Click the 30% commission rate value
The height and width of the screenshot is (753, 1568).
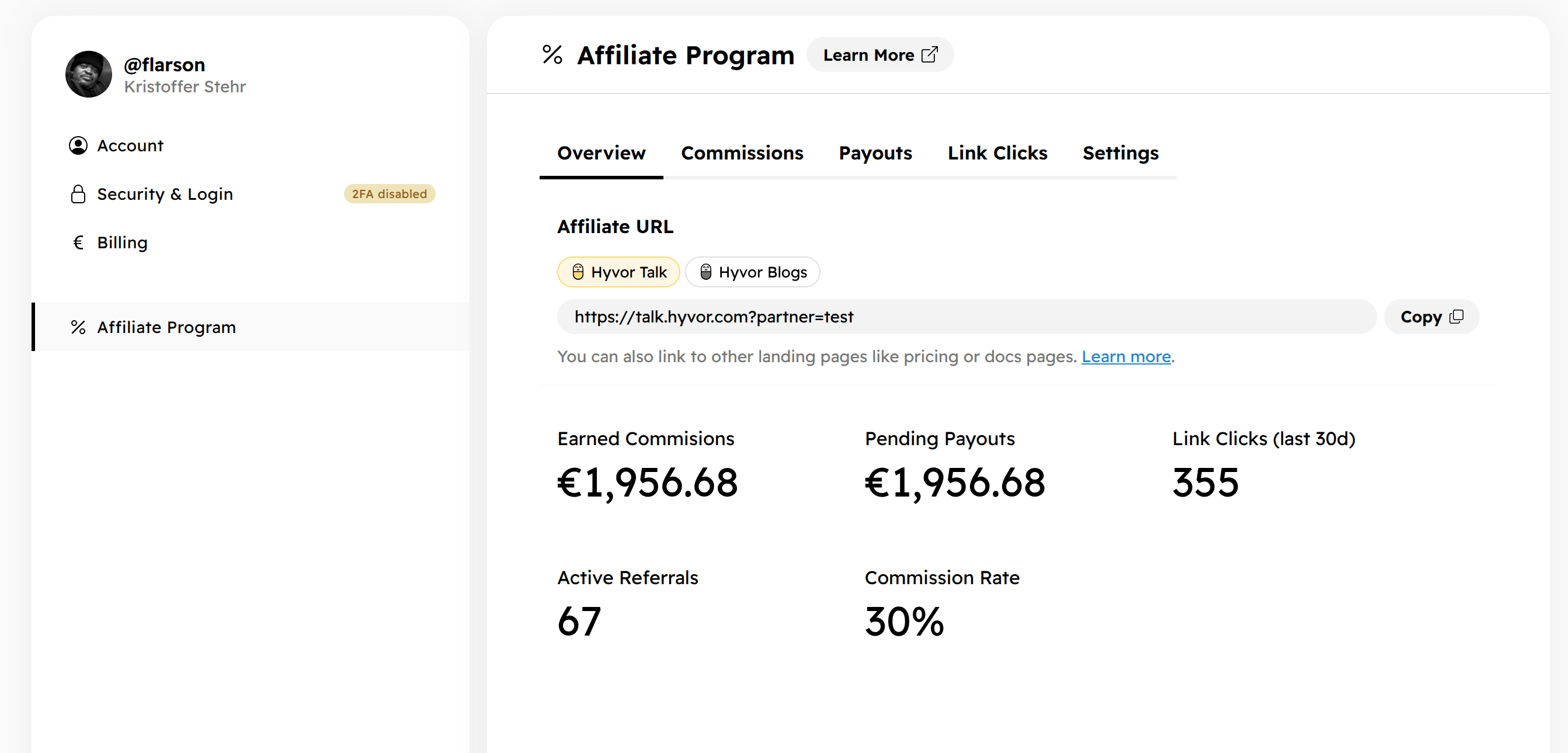[x=905, y=622]
